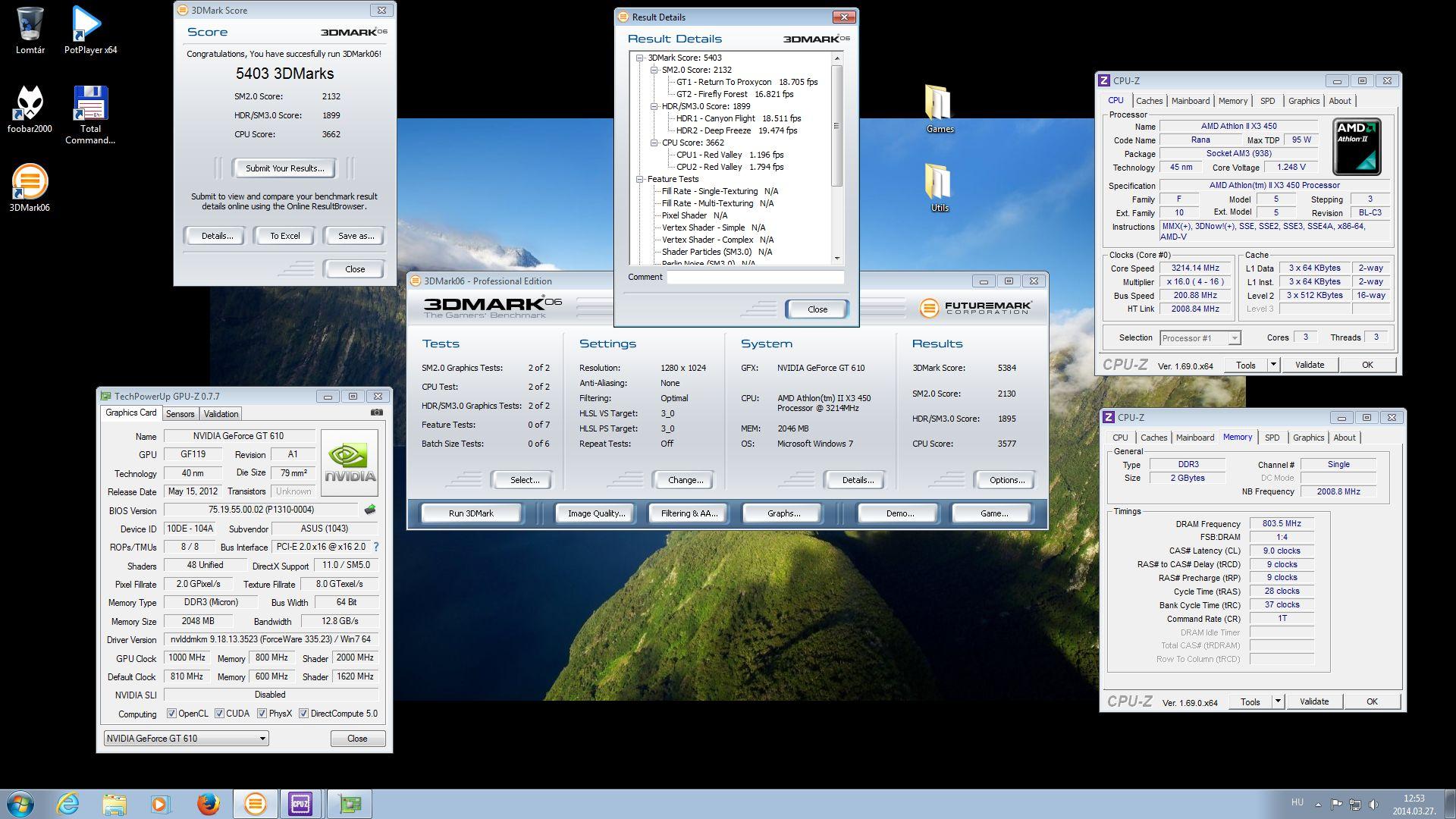The height and width of the screenshot is (819, 1456).
Task: Click system Details button in 3DMark06
Action: 857,480
